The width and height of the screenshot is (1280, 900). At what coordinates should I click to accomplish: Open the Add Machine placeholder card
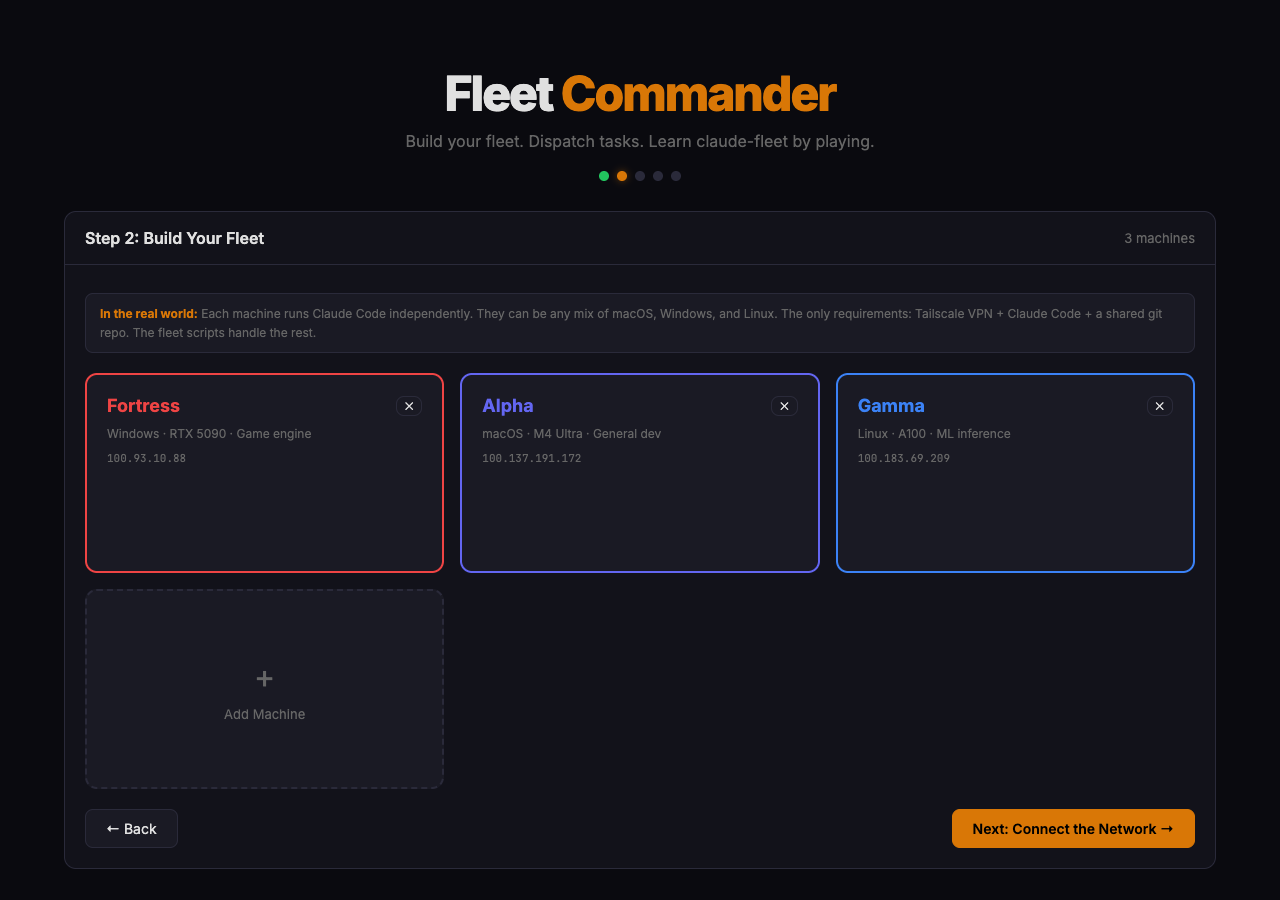pyautogui.click(x=264, y=688)
